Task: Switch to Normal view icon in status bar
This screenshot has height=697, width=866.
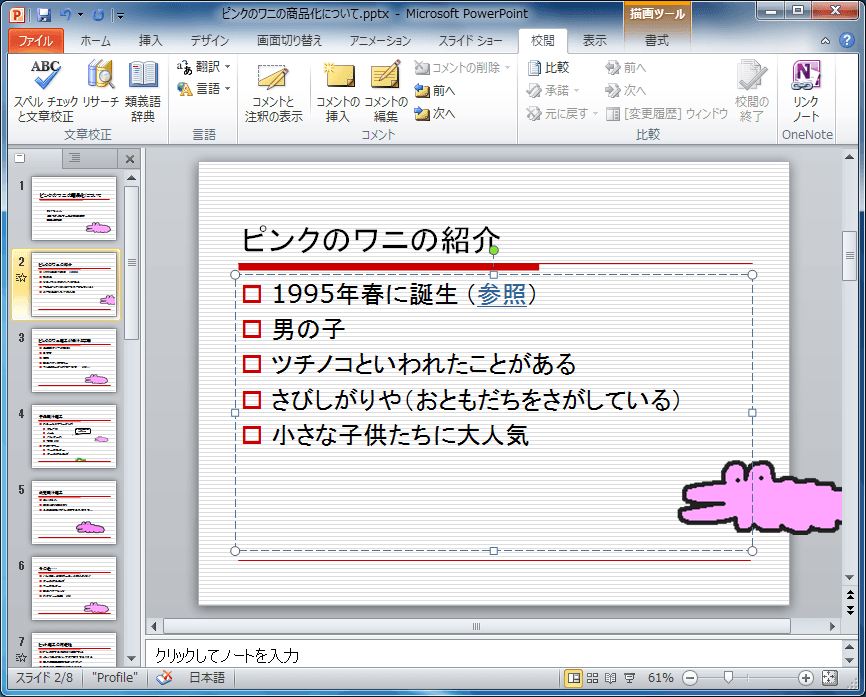Action: coord(574,678)
